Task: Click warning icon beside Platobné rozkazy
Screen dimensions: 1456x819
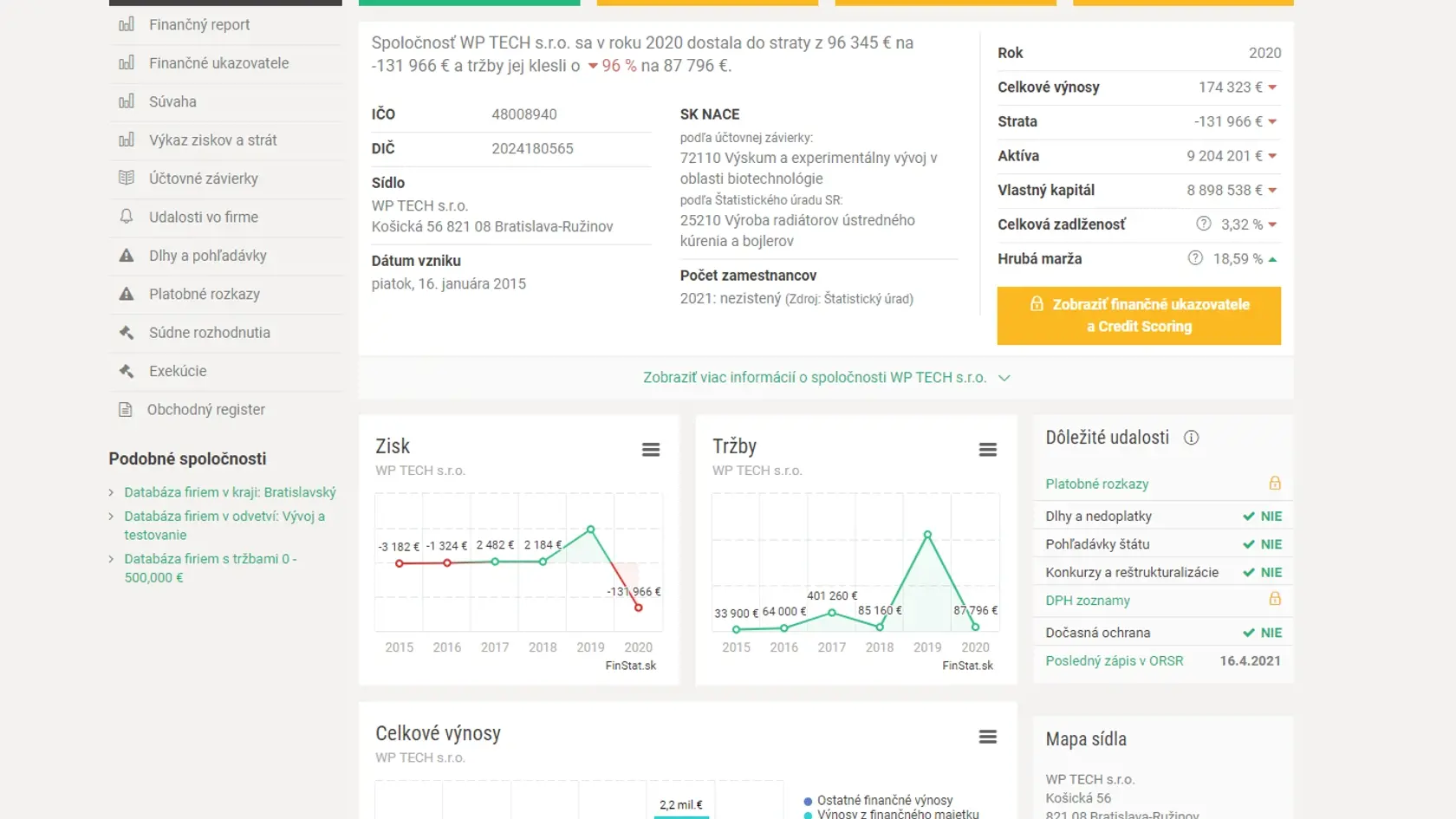Action: pyautogui.click(x=127, y=294)
